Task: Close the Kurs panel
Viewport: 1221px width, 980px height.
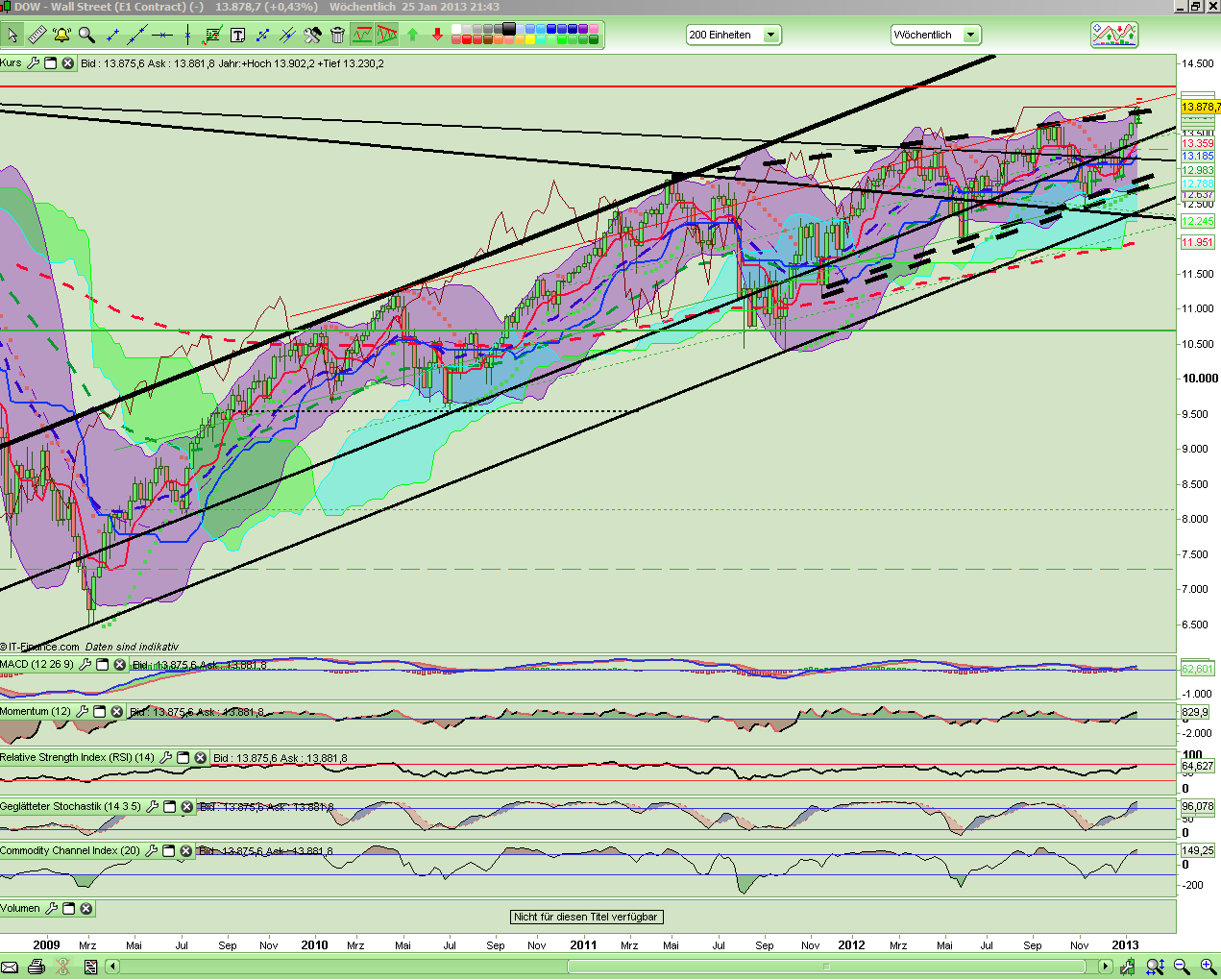Action: click(68, 63)
